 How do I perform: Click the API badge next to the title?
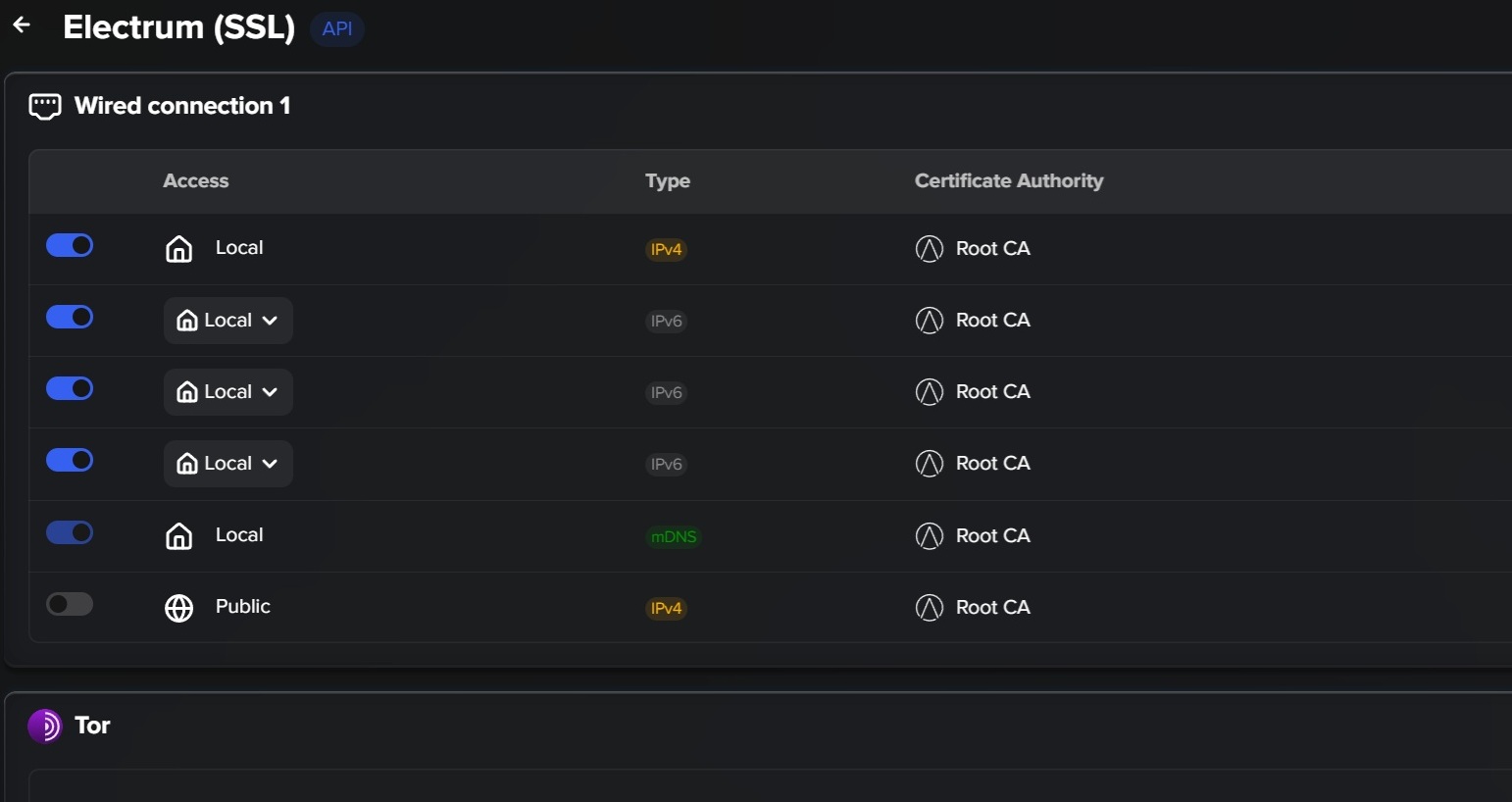point(337,28)
